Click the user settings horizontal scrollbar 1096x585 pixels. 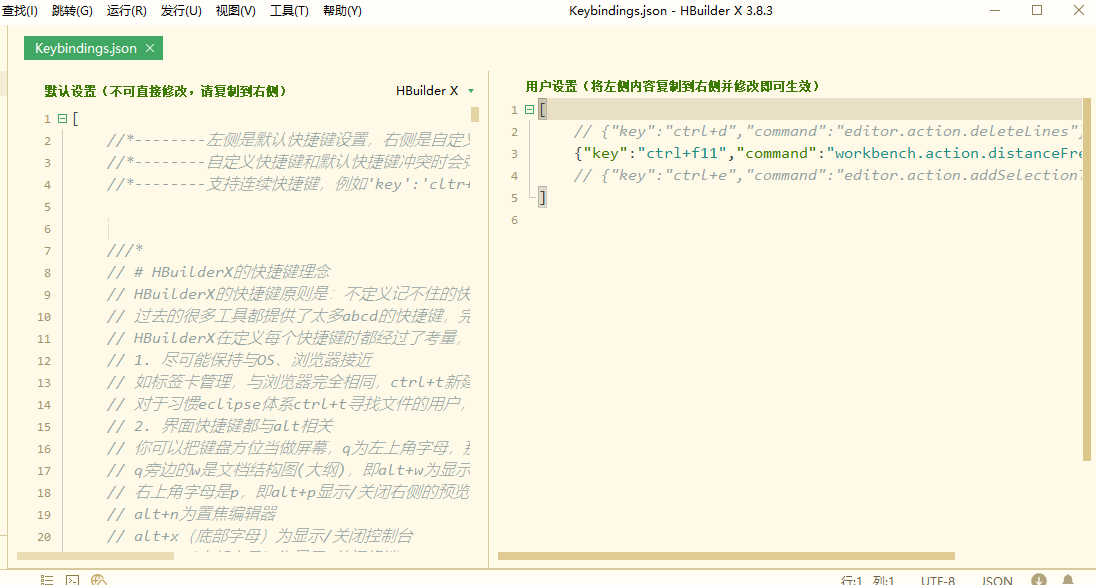[x=725, y=556]
